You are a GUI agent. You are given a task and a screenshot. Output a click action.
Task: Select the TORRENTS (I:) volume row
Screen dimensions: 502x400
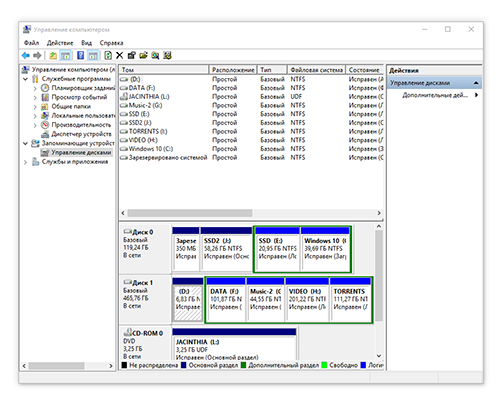point(148,131)
